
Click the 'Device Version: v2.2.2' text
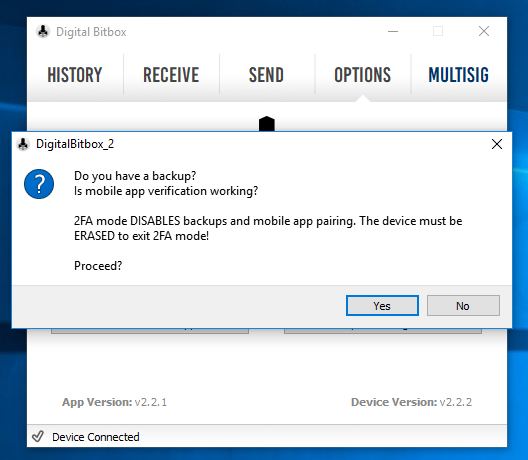click(411, 402)
